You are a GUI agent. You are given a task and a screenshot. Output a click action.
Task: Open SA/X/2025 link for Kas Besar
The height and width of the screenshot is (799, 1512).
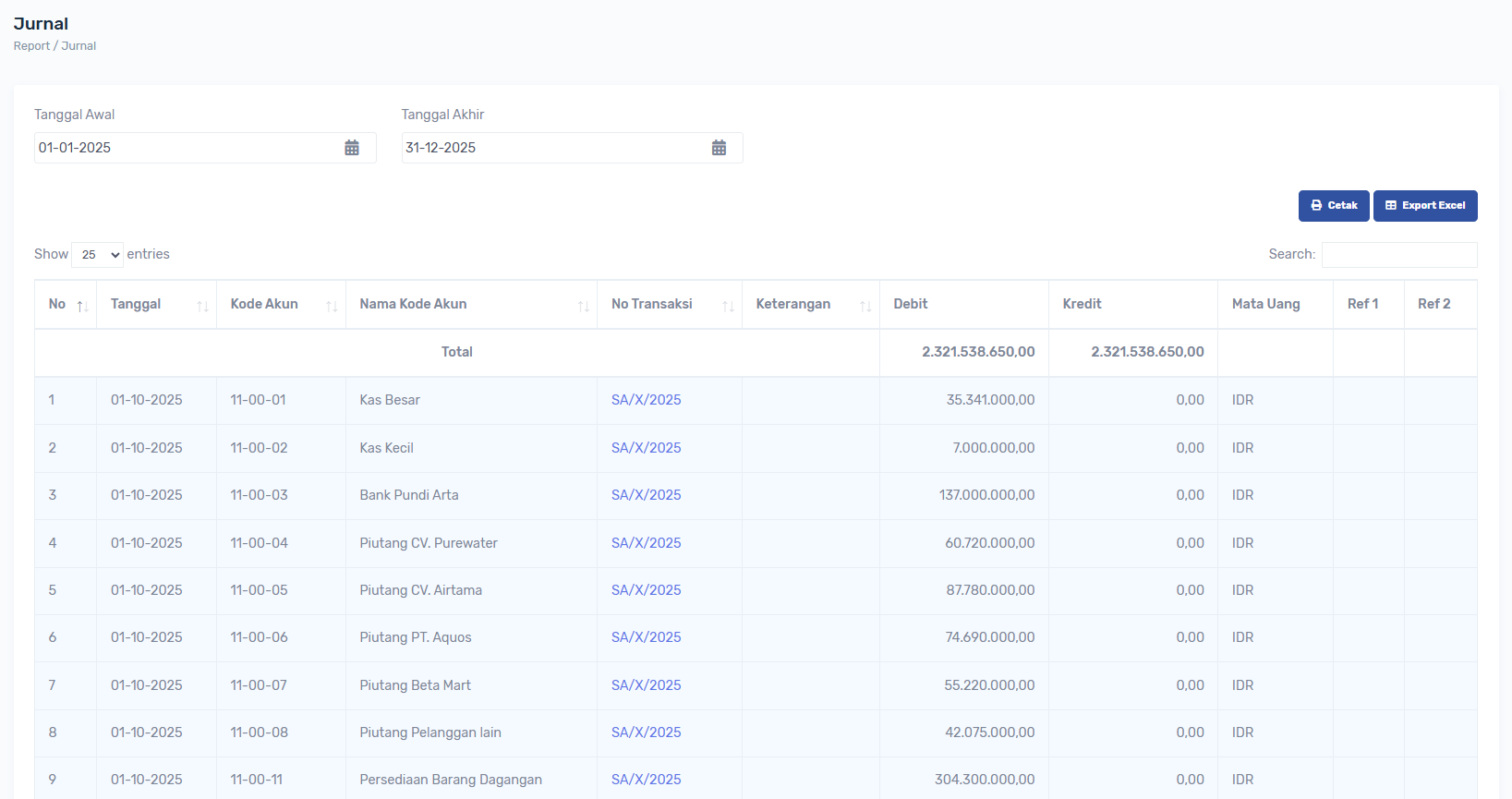[646, 400]
